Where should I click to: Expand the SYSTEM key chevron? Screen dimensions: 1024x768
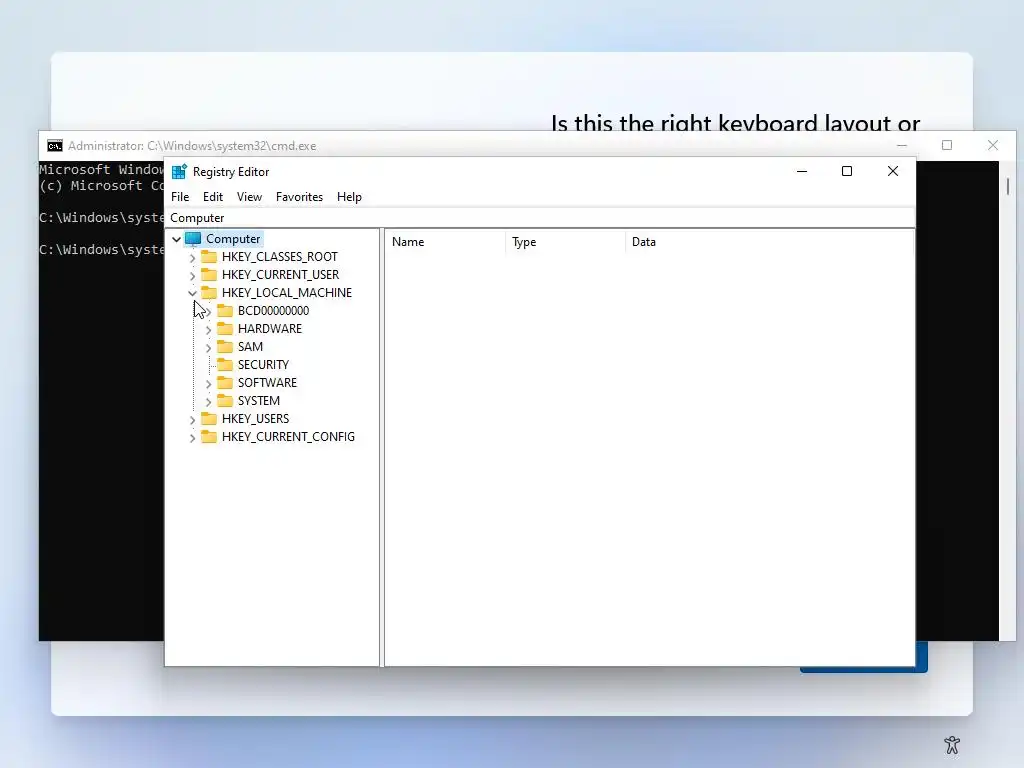click(208, 402)
